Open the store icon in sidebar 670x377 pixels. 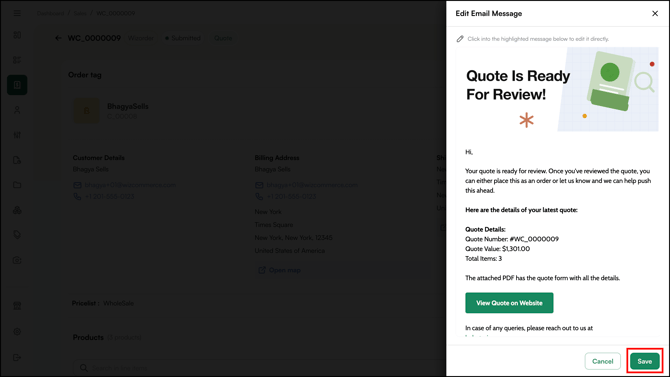(17, 306)
